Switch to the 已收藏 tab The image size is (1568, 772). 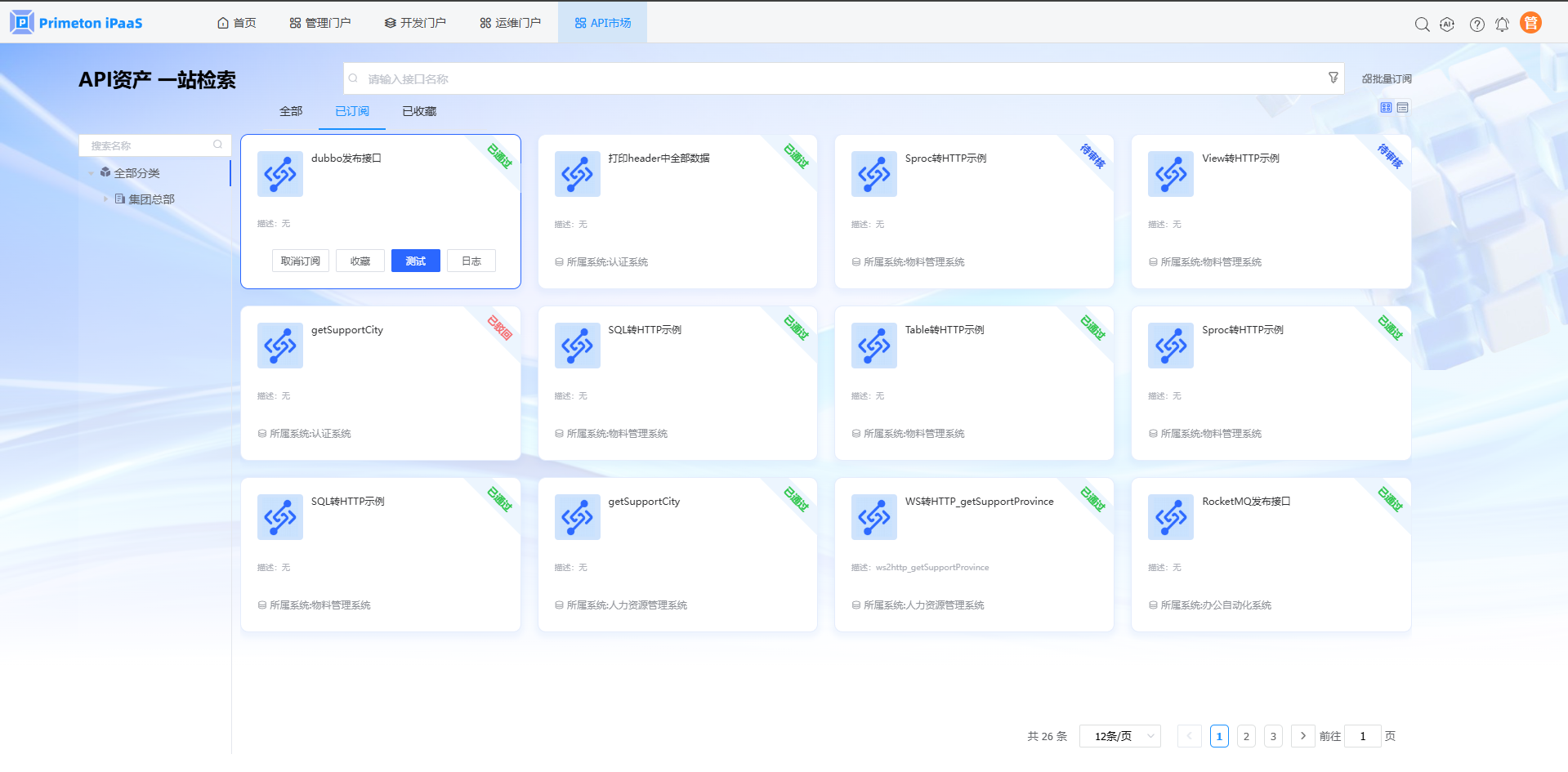pos(419,112)
